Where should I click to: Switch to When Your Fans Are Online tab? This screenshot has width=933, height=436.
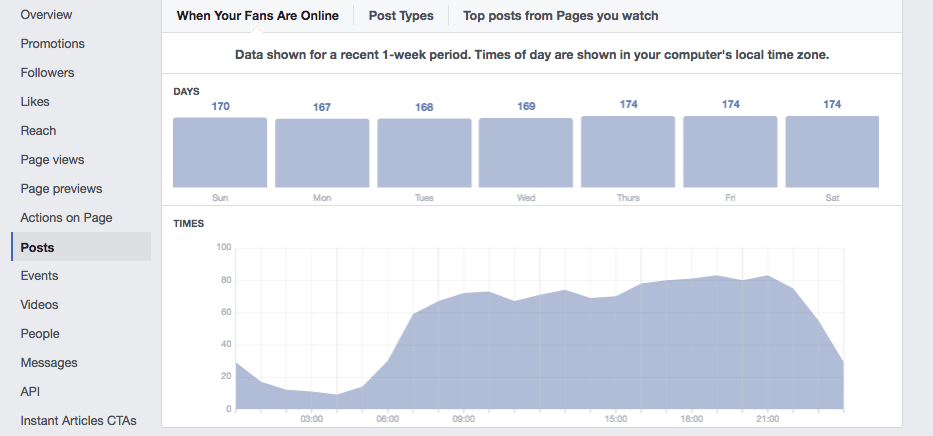point(258,15)
